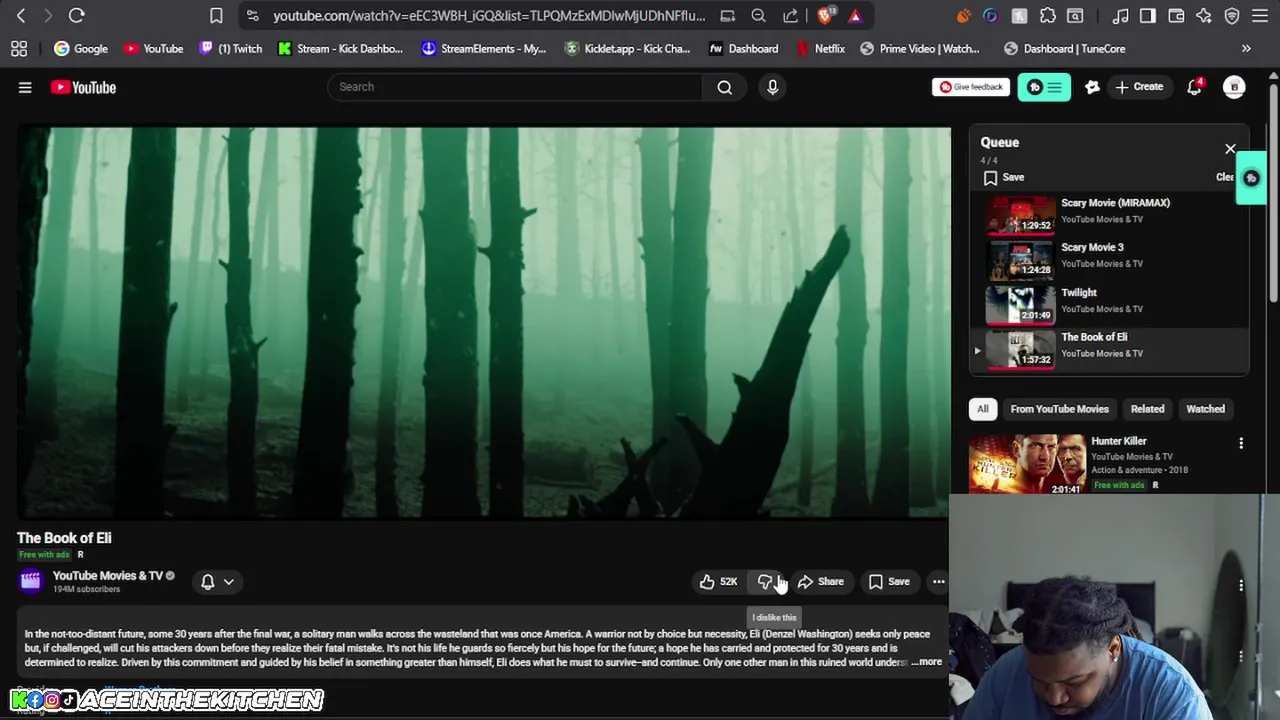View site settings icon in address bar

pyautogui.click(x=252, y=15)
